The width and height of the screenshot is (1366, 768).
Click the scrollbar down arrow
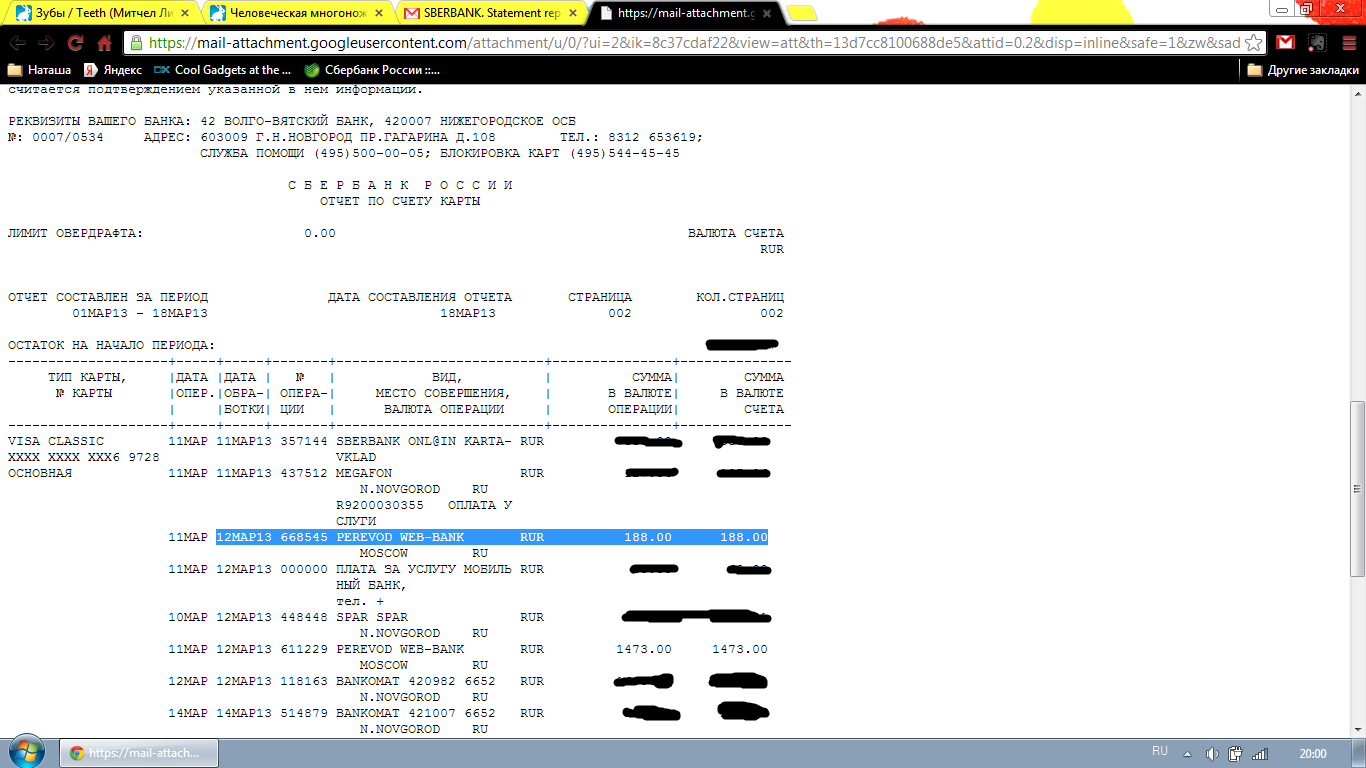pos(1357,730)
